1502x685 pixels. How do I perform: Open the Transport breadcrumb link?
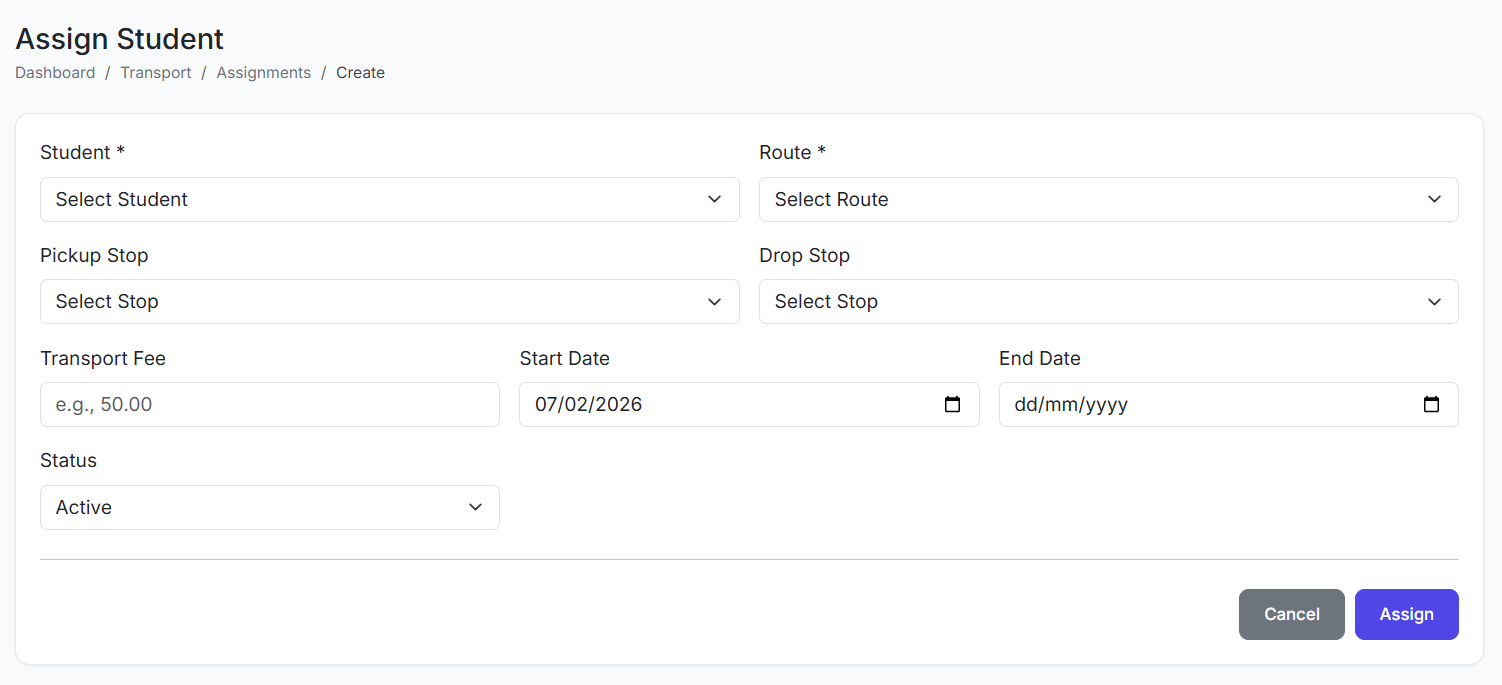(156, 73)
